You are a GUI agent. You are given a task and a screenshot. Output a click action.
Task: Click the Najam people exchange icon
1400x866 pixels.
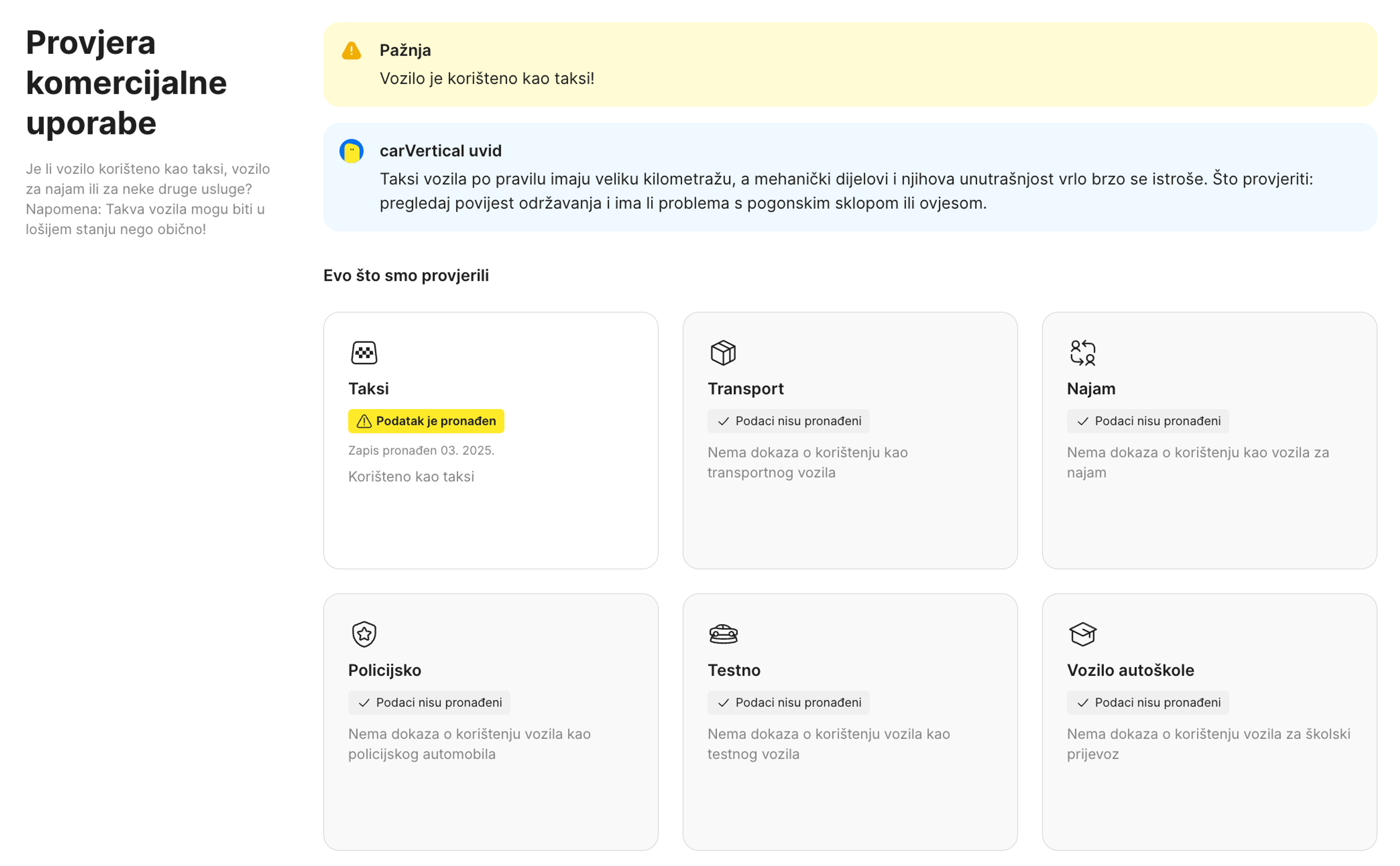[x=1082, y=352]
